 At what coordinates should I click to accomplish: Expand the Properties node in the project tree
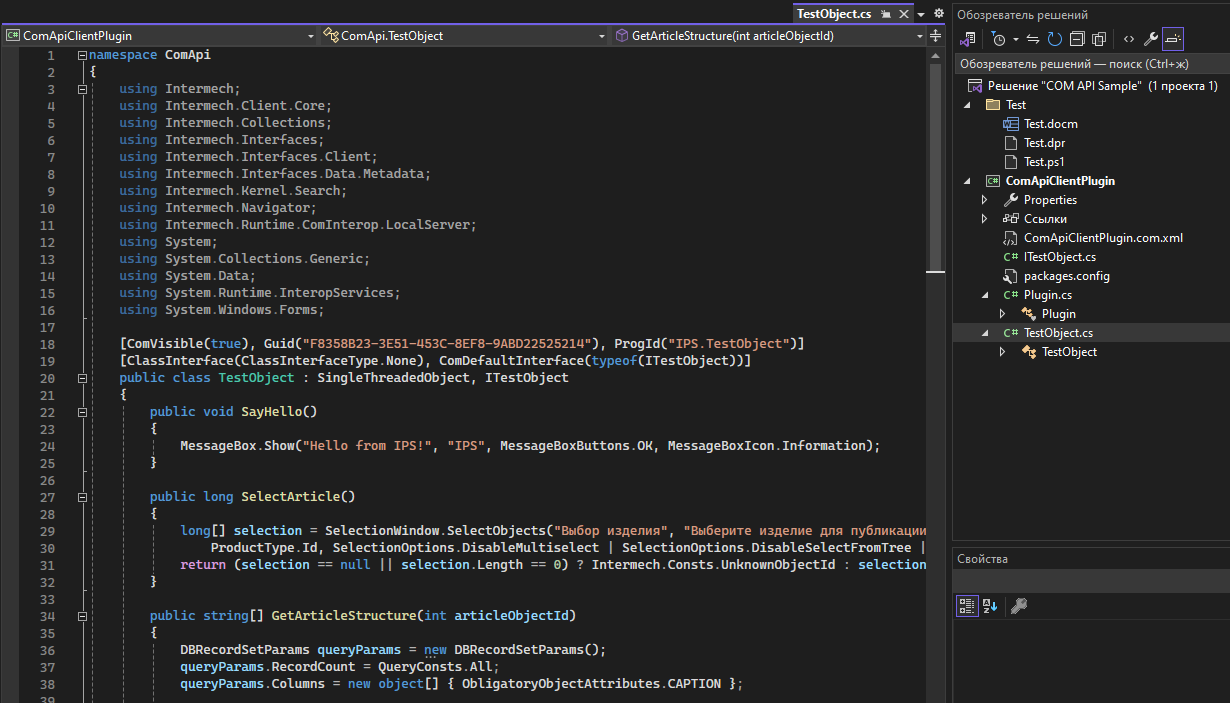(985, 200)
